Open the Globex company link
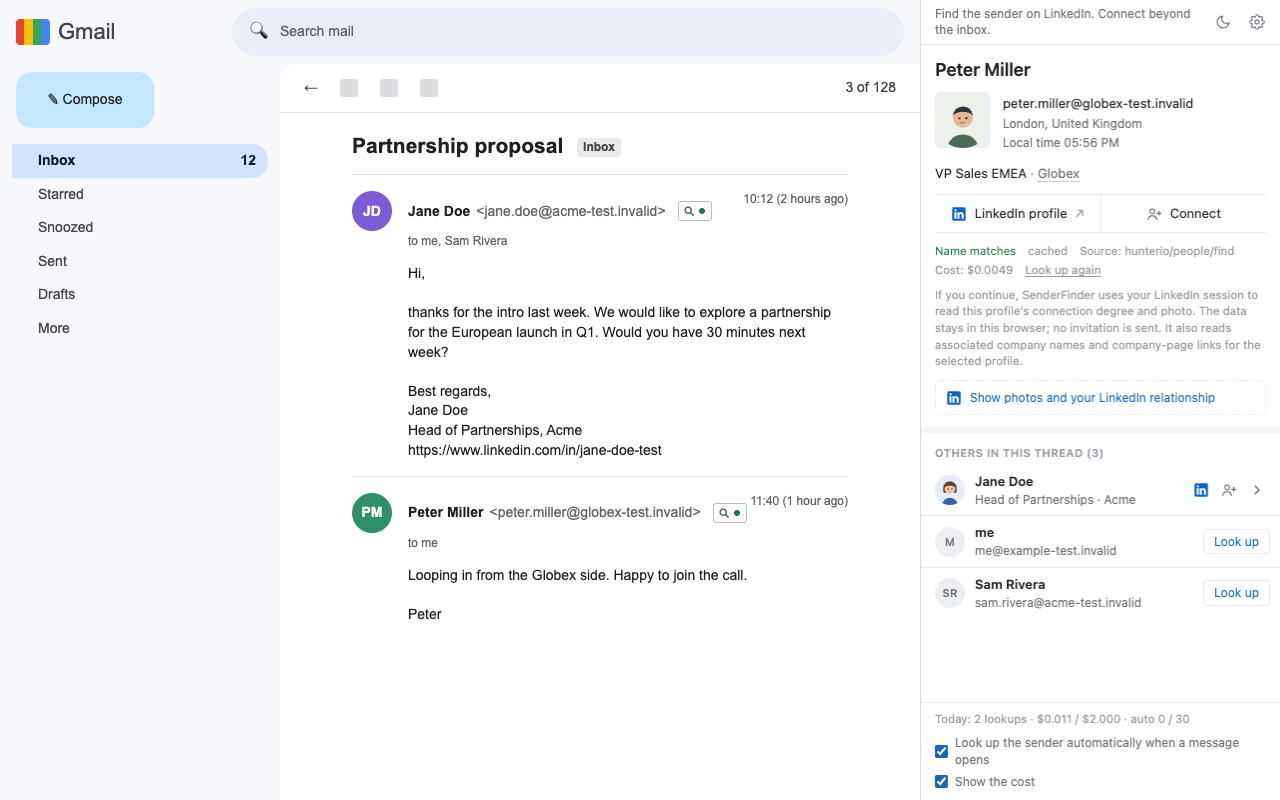The width and height of the screenshot is (1280, 800). click(x=1058, y=174)
